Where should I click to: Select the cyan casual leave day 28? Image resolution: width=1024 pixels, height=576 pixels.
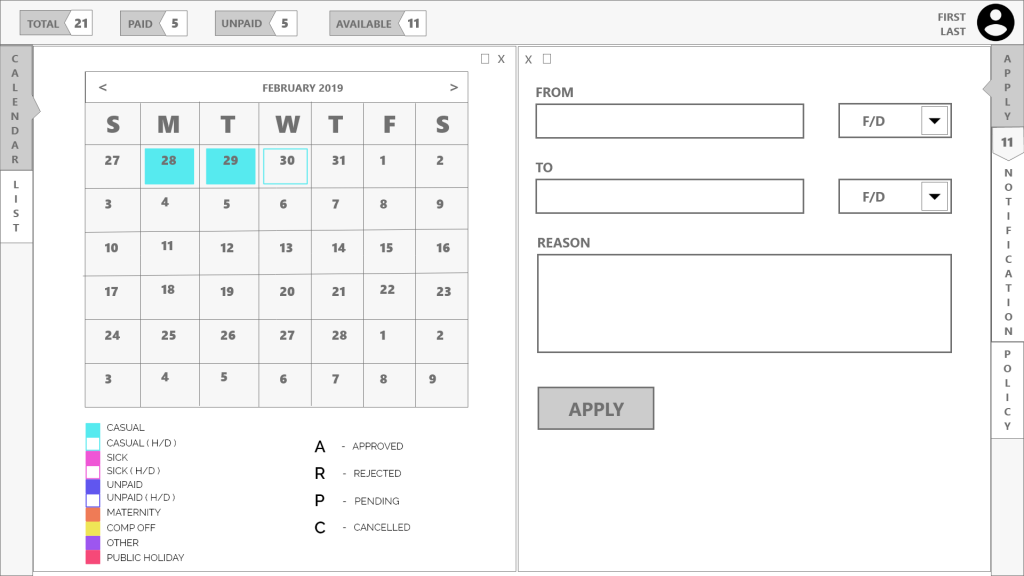[x=169, y=166]
